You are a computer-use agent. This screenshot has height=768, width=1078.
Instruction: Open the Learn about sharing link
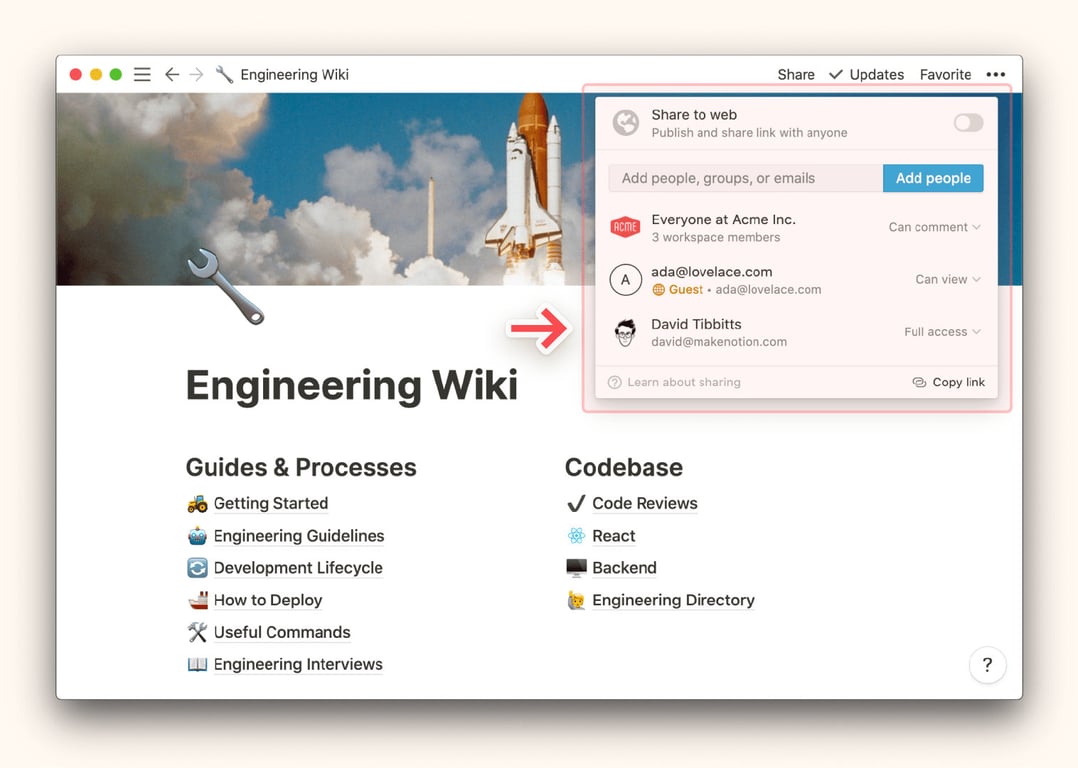pyautogui.click(x=675, y=382)
